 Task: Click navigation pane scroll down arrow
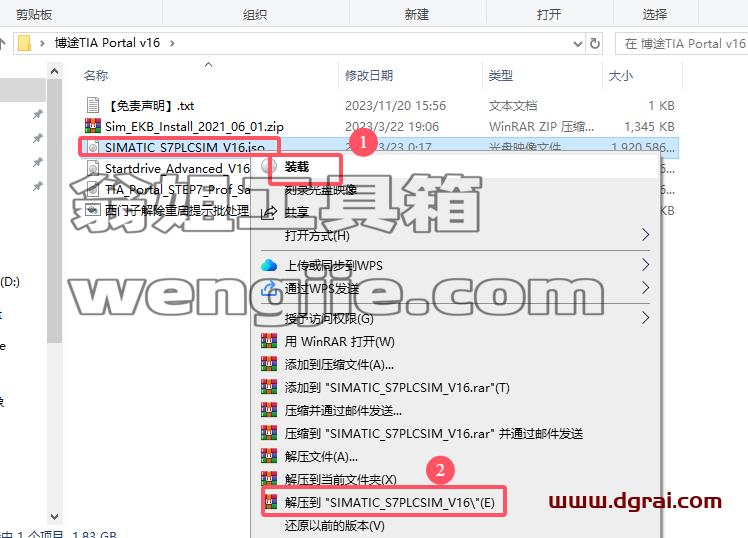54,517
